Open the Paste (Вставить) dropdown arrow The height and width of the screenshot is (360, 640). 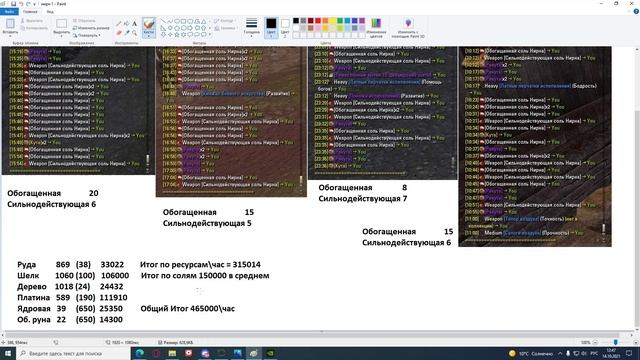(10, 35)
